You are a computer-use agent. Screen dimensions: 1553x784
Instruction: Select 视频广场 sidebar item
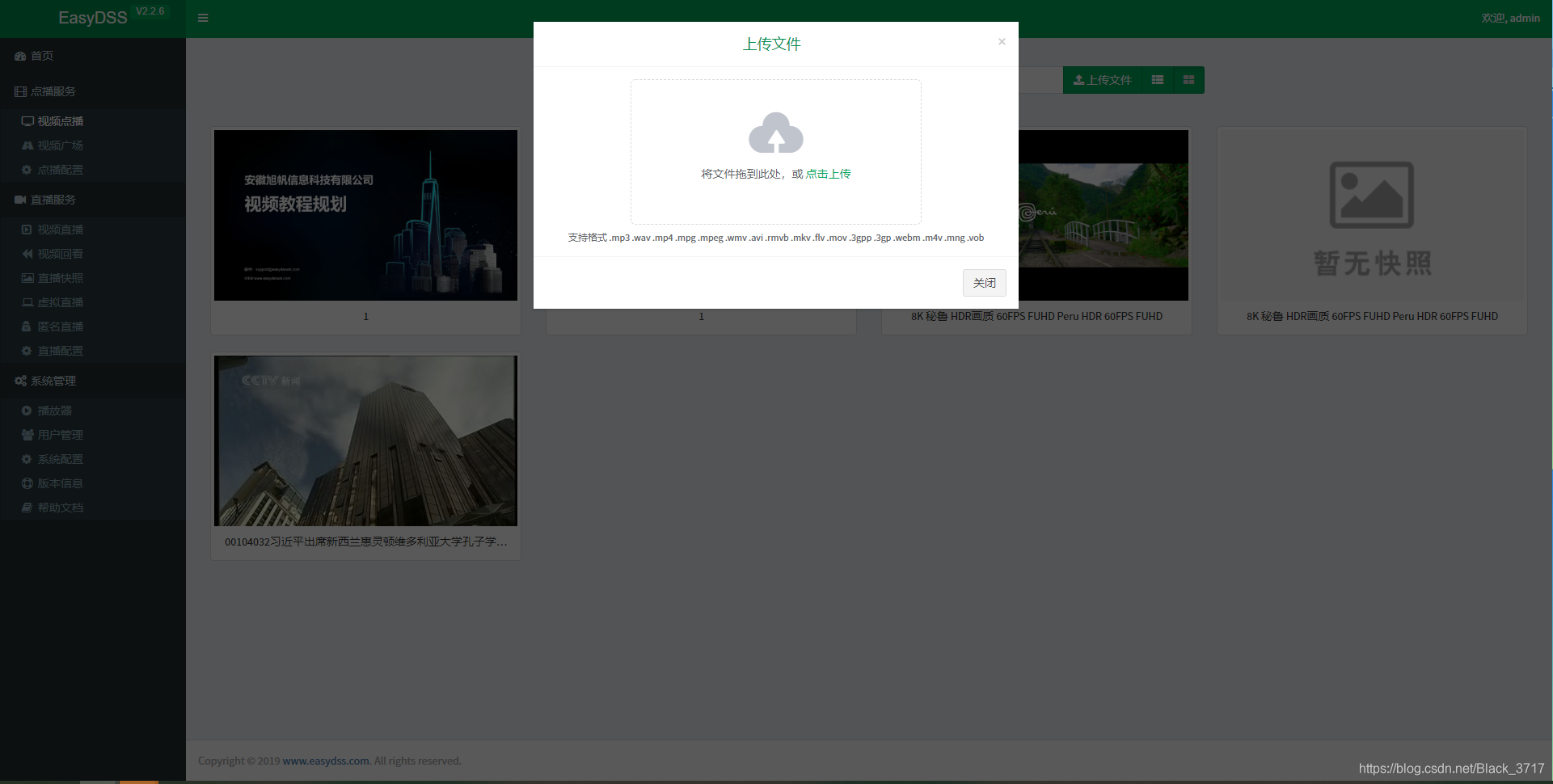coord(93,145)
